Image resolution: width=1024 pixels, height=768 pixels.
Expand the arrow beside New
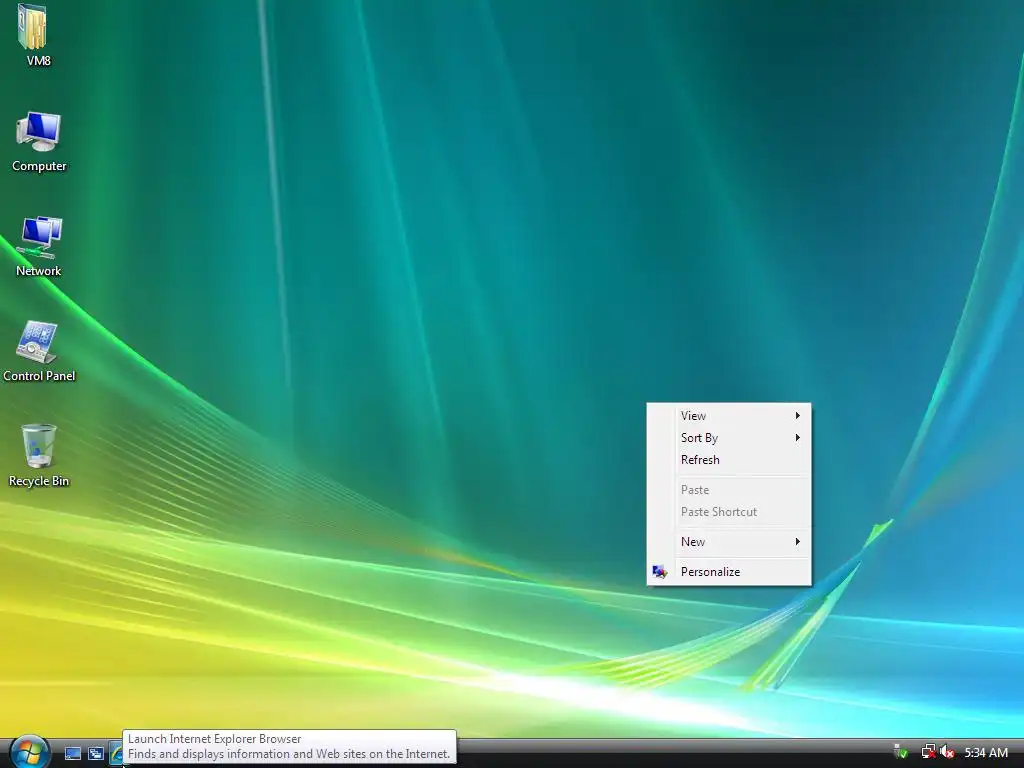[797, 541]
